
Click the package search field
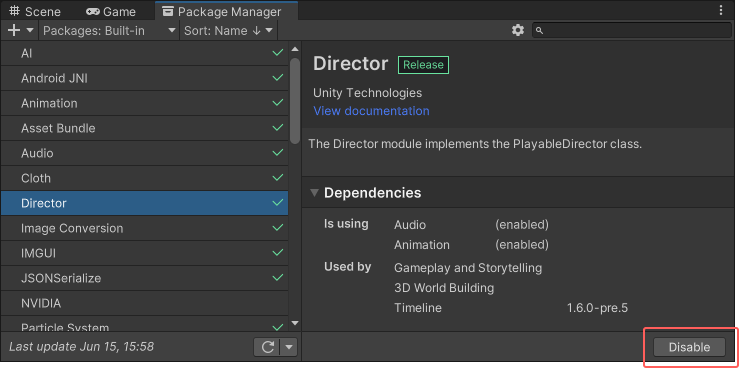click(x=632, y=30)
